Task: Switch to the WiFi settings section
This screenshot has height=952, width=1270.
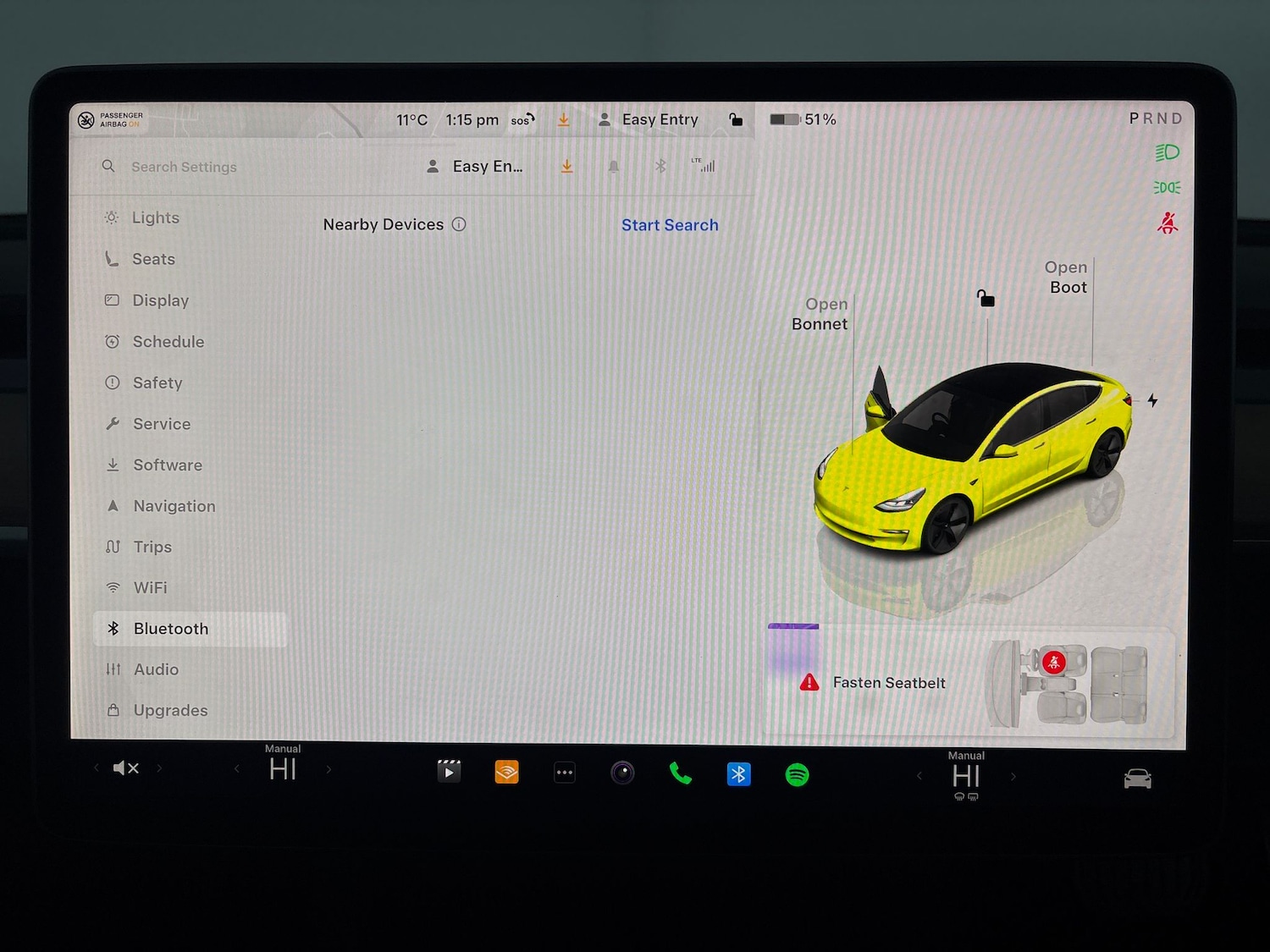Action: 152,587
